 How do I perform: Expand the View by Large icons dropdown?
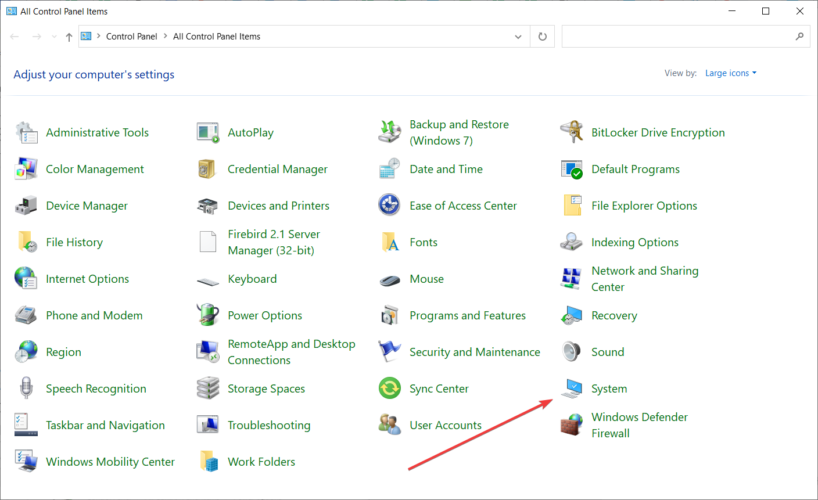[730, 73]
